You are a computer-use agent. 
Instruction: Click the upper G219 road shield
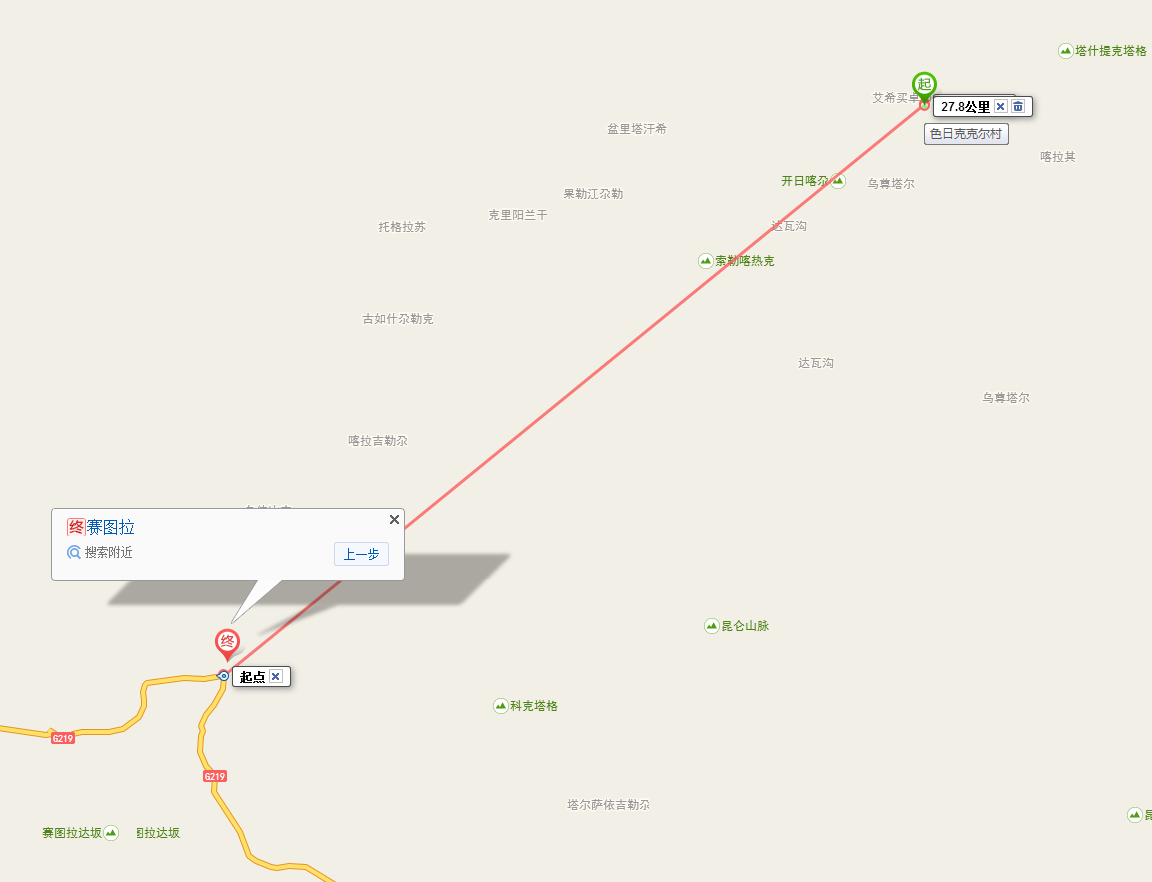pyautogui.click(x=63, y=738)
